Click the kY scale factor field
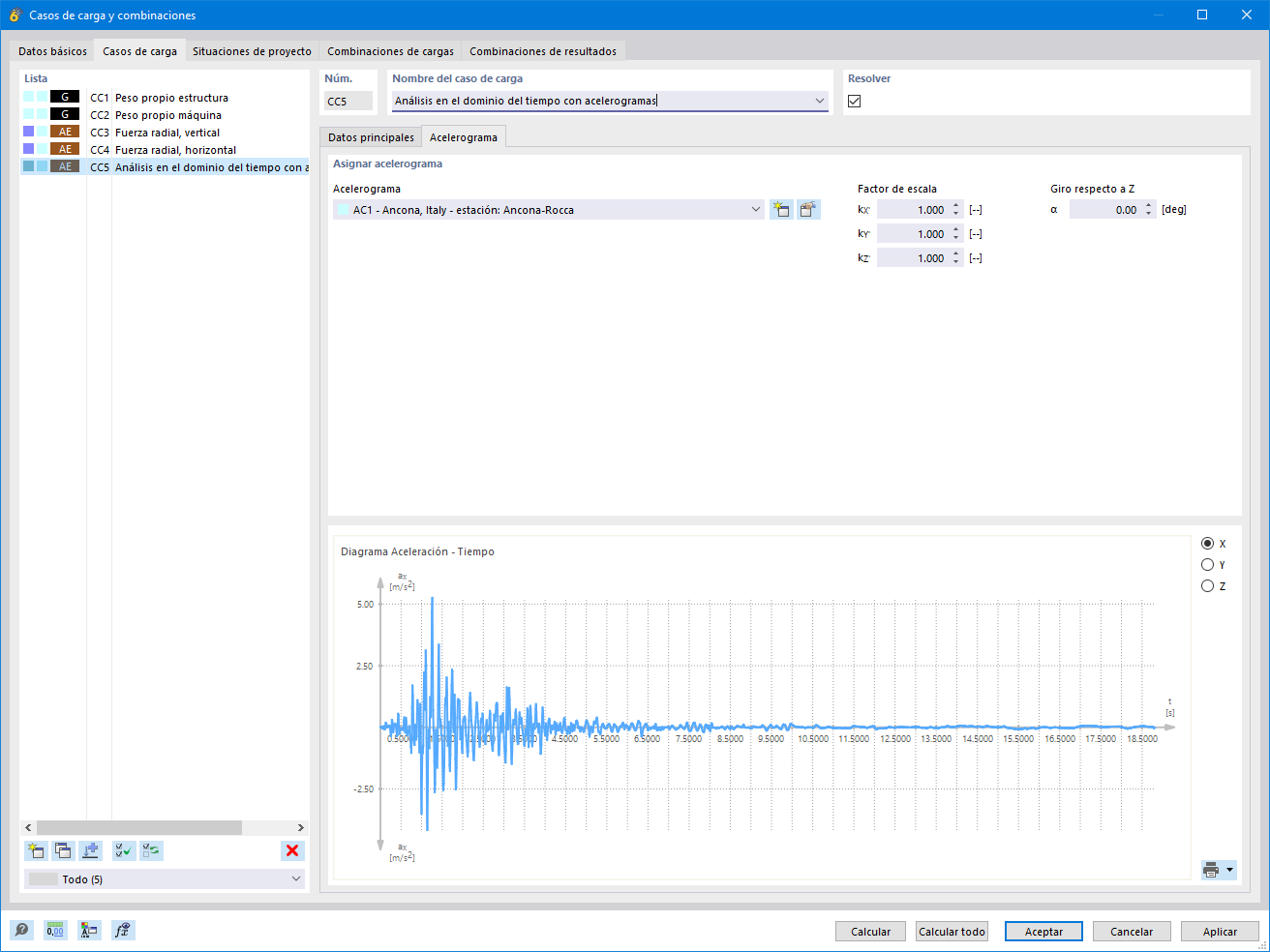 tap(913, 234)
